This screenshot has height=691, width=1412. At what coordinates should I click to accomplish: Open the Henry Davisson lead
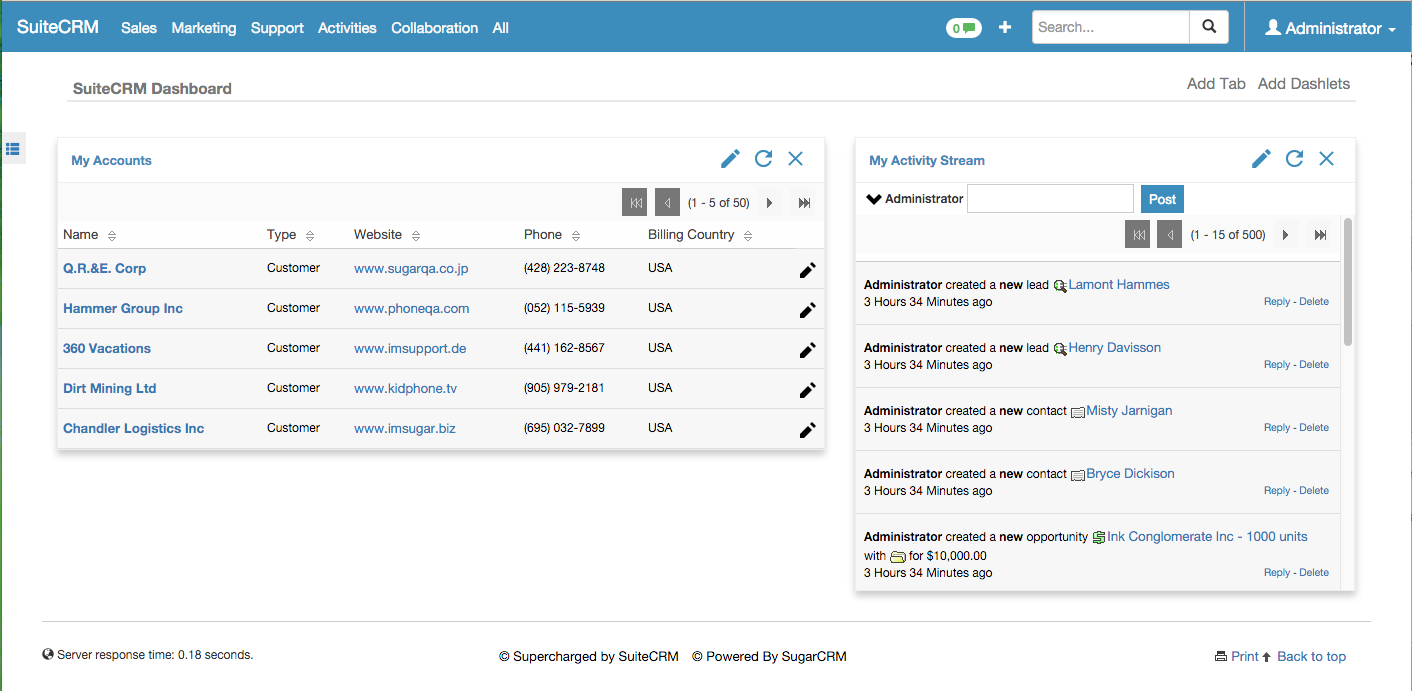(x=1115, y=347)
